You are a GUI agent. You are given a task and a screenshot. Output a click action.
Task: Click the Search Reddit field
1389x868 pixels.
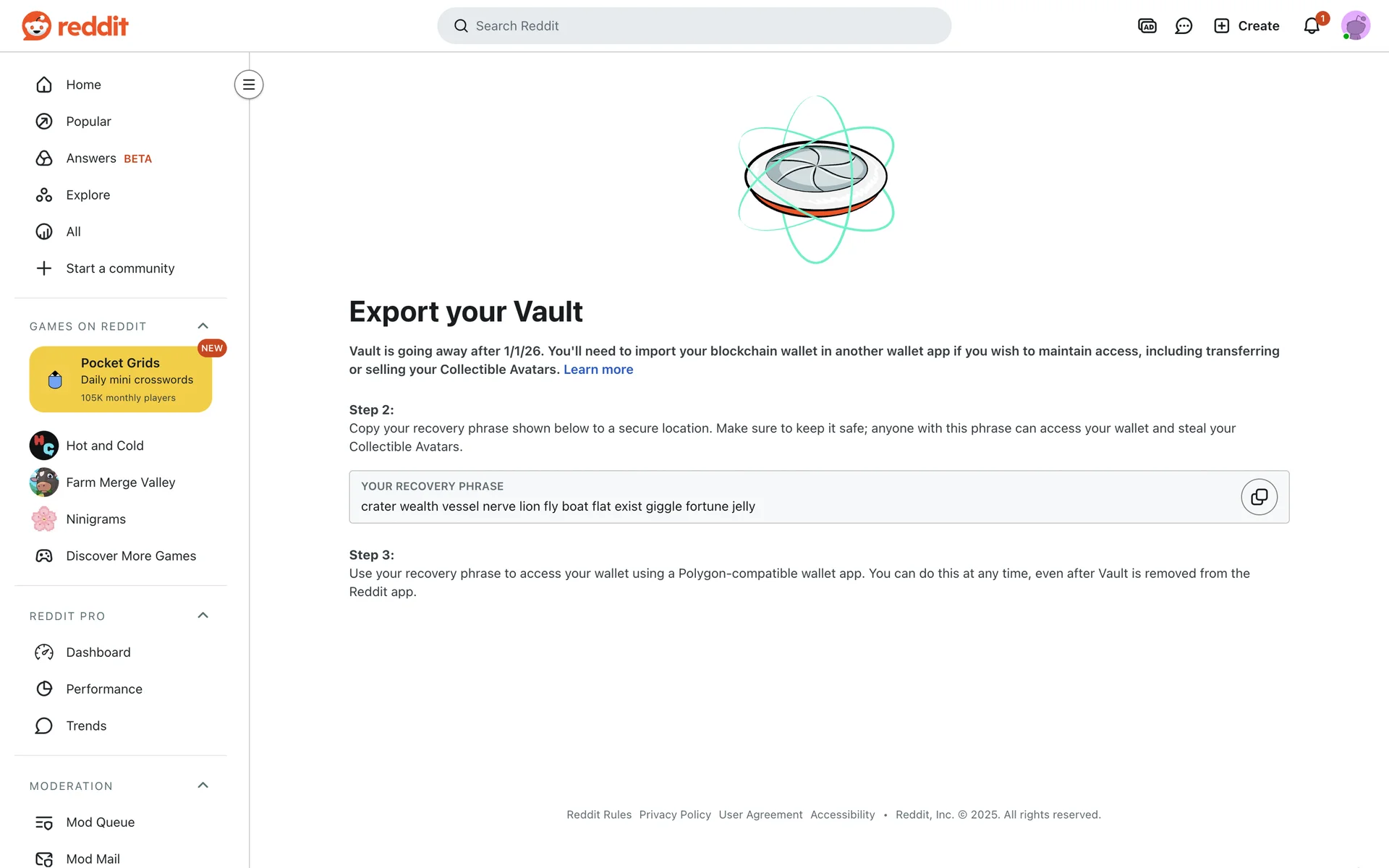coord(694,26)
